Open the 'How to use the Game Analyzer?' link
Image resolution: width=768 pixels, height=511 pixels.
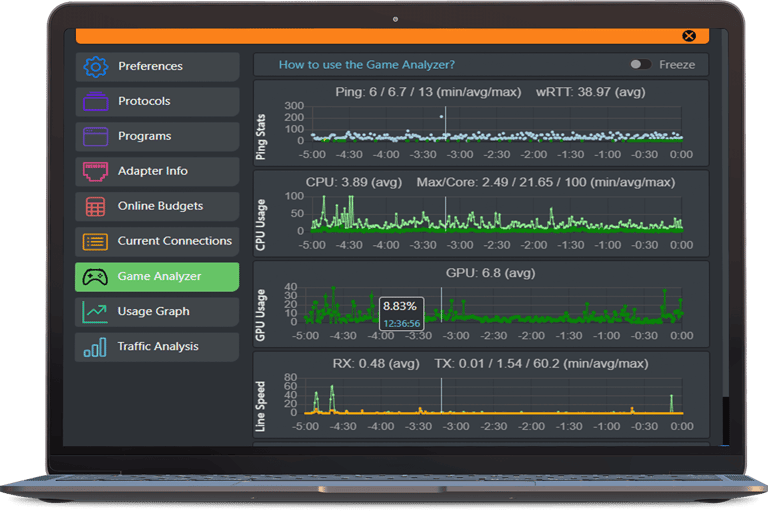367,65
